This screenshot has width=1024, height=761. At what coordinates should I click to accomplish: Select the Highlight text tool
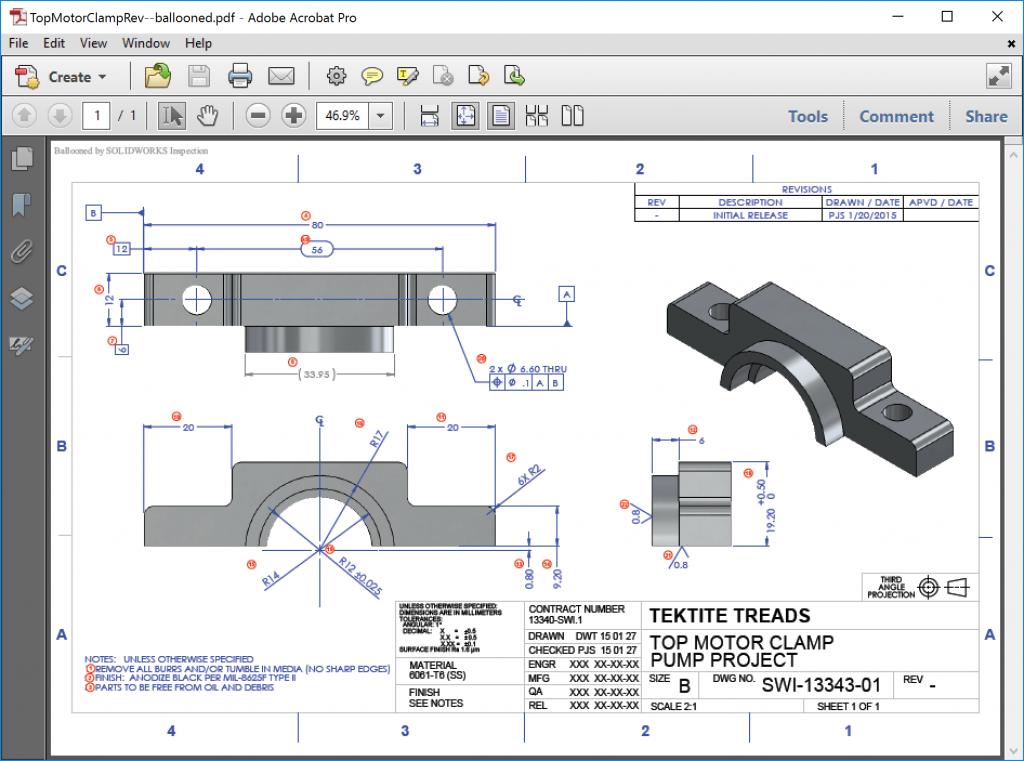(x=408, y=76)
